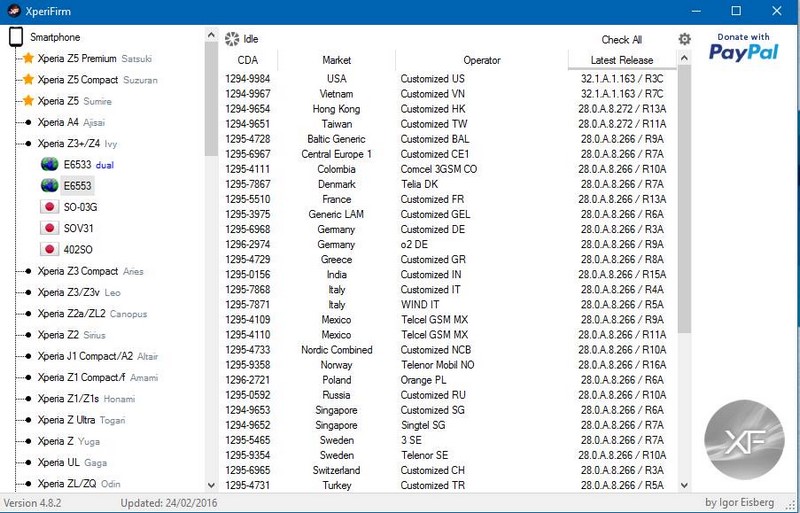Select the 3 SE Sweden row

pyautogui.click(x=448, y=440)
